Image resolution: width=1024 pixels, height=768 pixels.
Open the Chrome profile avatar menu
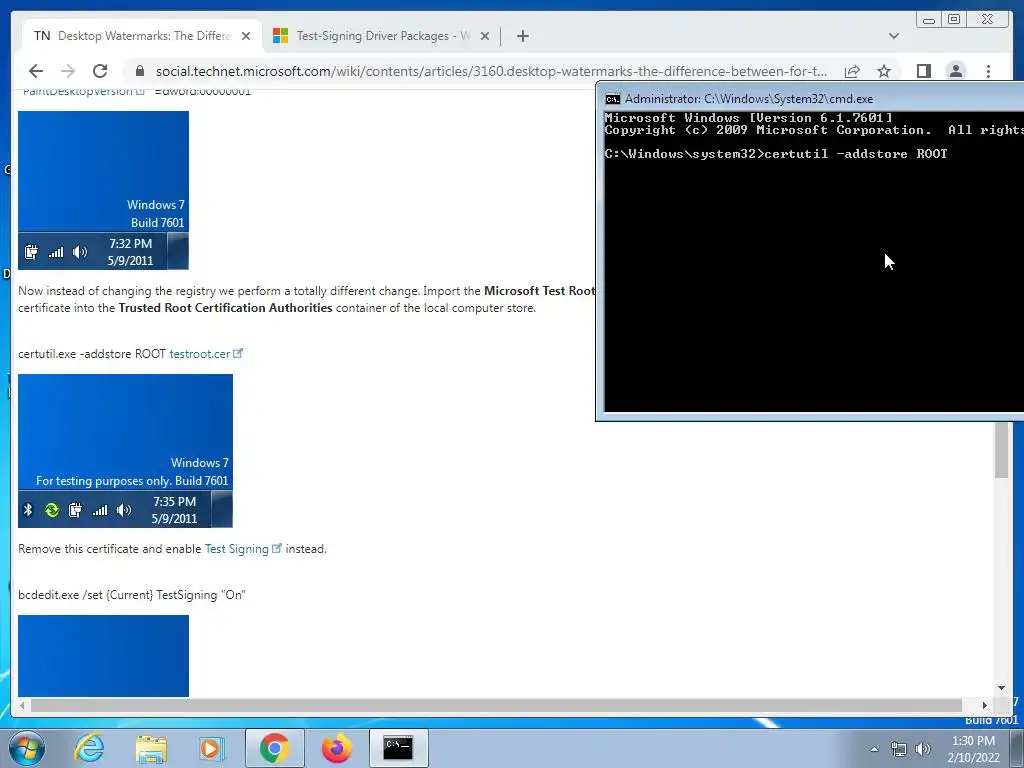(955, 71)
